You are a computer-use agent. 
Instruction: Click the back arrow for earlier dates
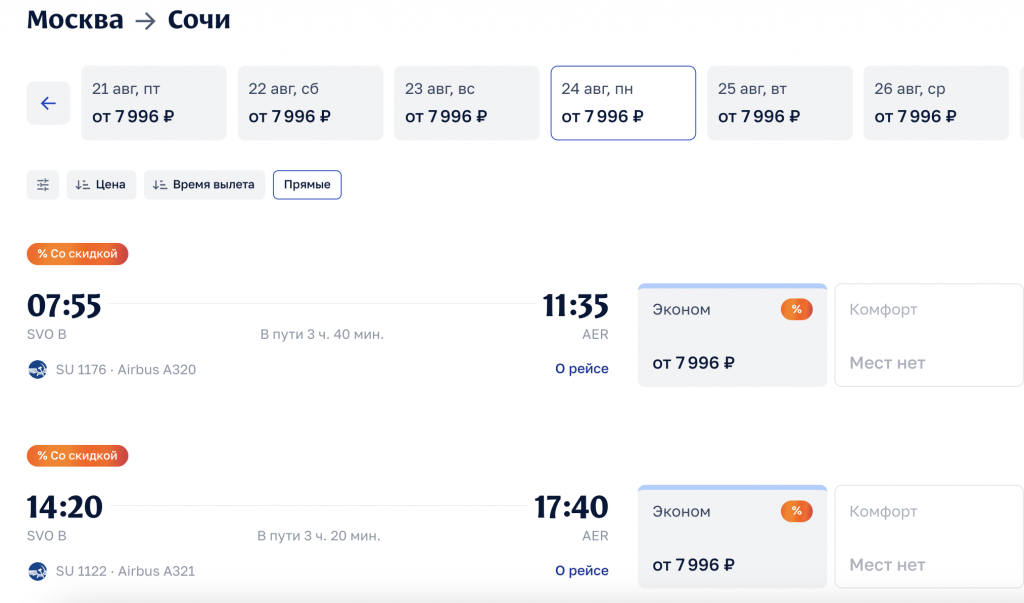click(x=48, y=103)
